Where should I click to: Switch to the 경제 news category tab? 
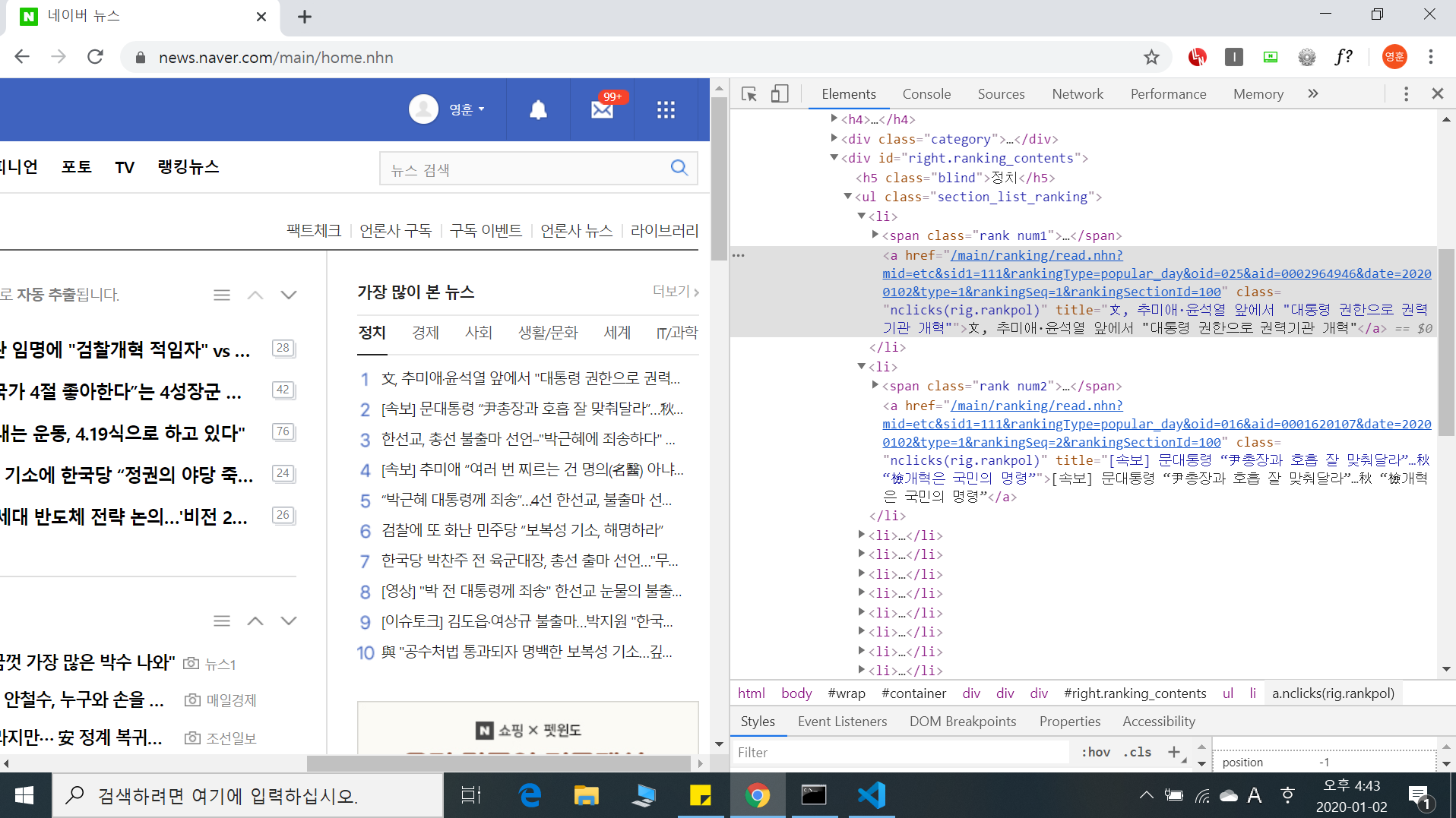(425, 332)
